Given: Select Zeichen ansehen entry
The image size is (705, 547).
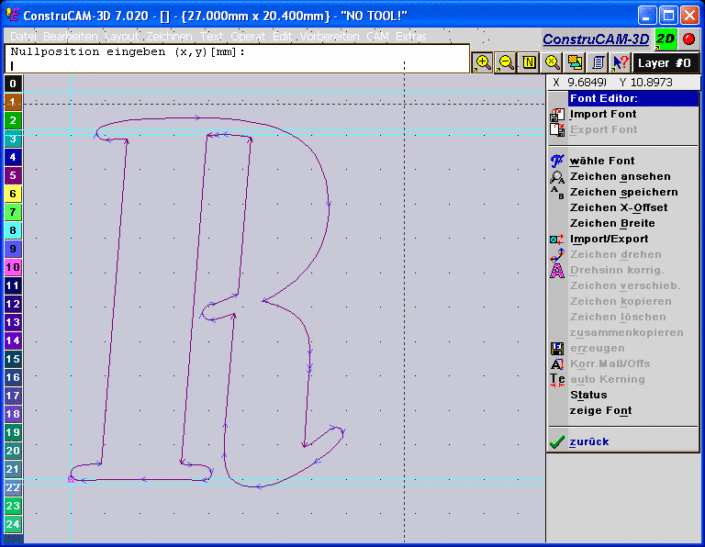Looking at the screenshot, I should point(620,177).
